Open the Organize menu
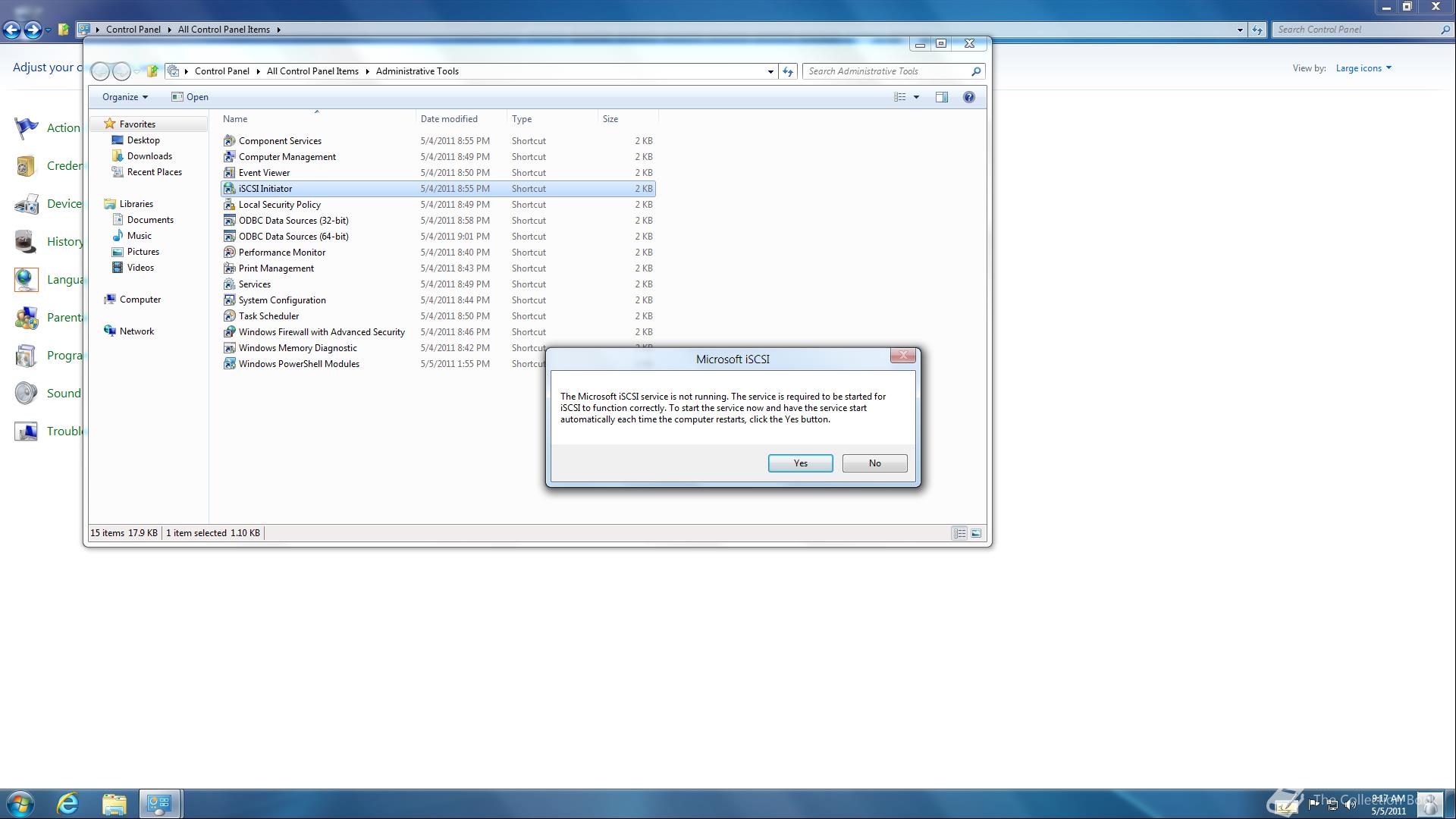 pyautogui.click(x=125, y=97)
